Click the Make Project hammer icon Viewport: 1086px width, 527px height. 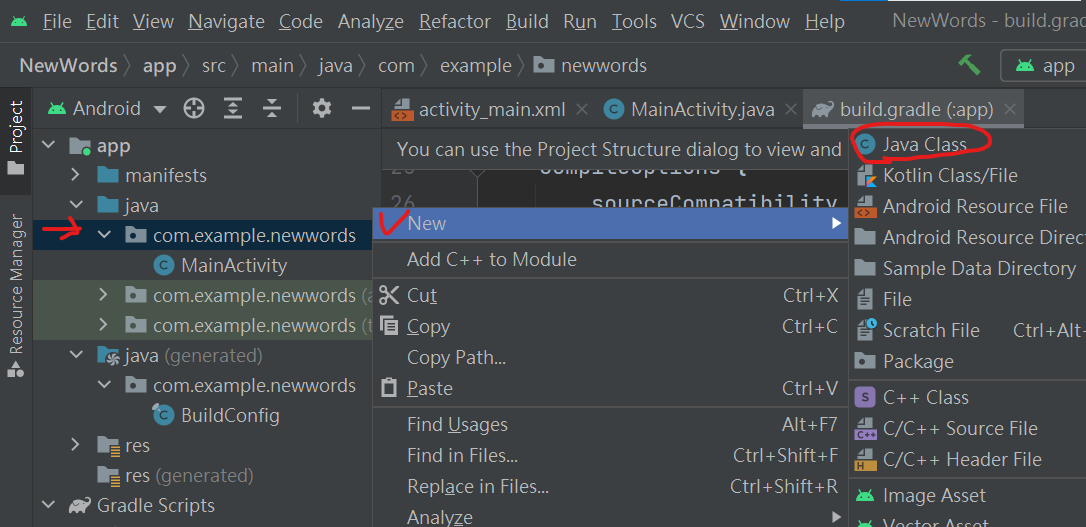[x=970, y=66]
